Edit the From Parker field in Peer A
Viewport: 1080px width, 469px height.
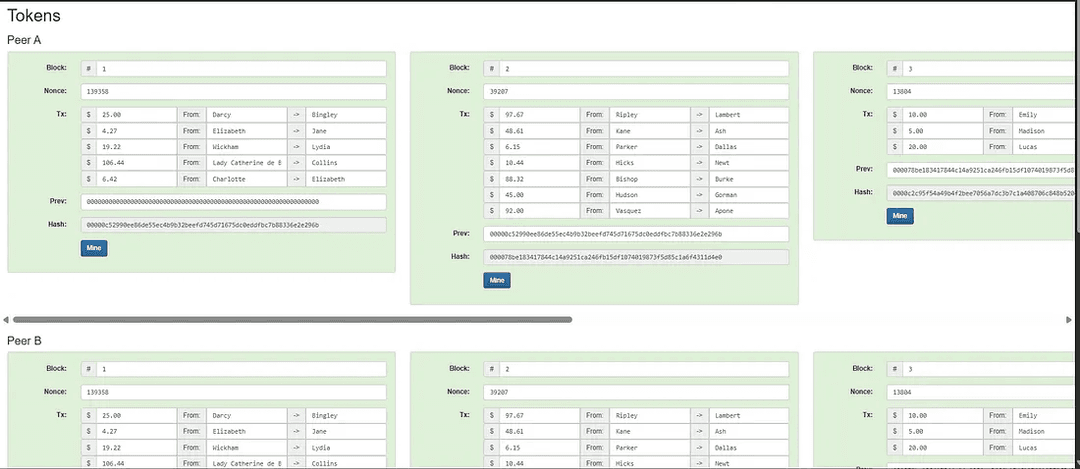650,147
